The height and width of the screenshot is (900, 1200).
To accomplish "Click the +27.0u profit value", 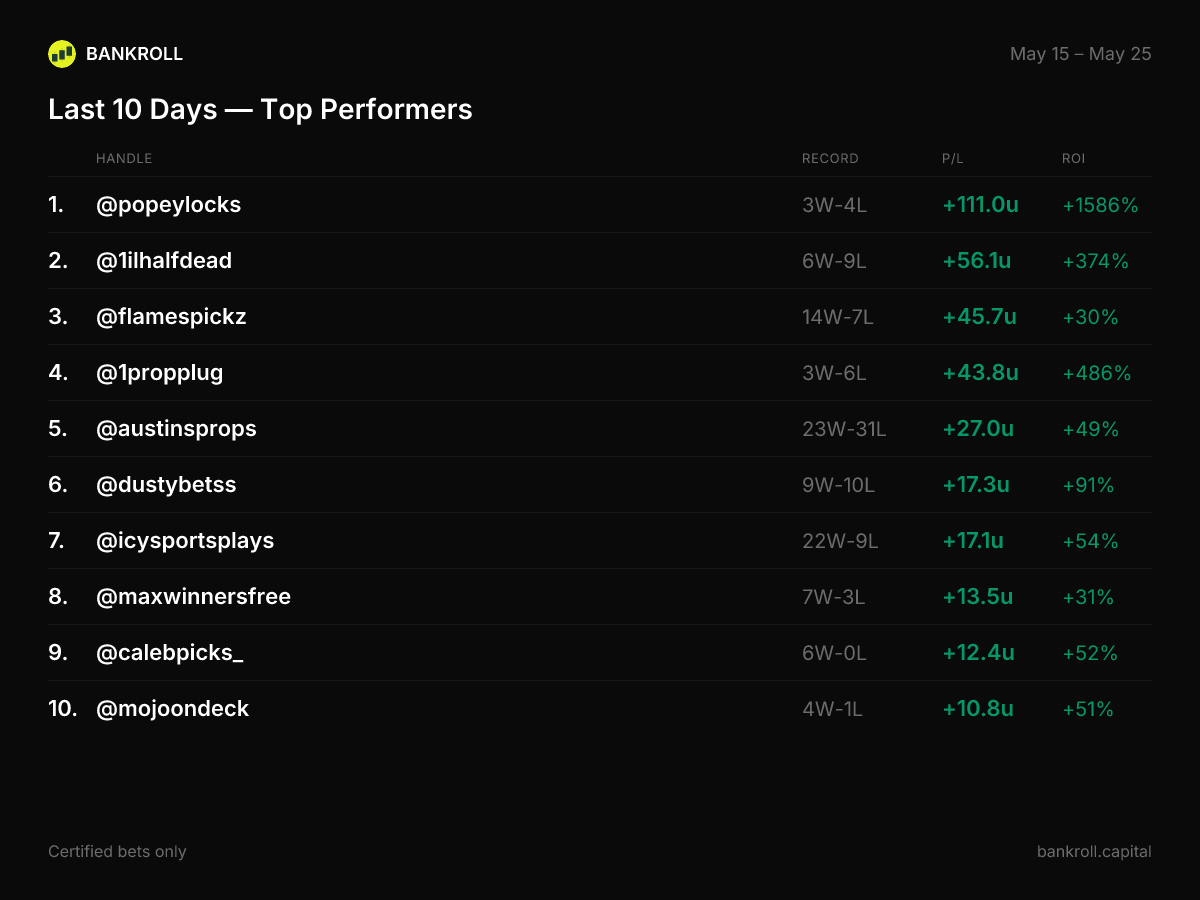I will tap(978, 429).
